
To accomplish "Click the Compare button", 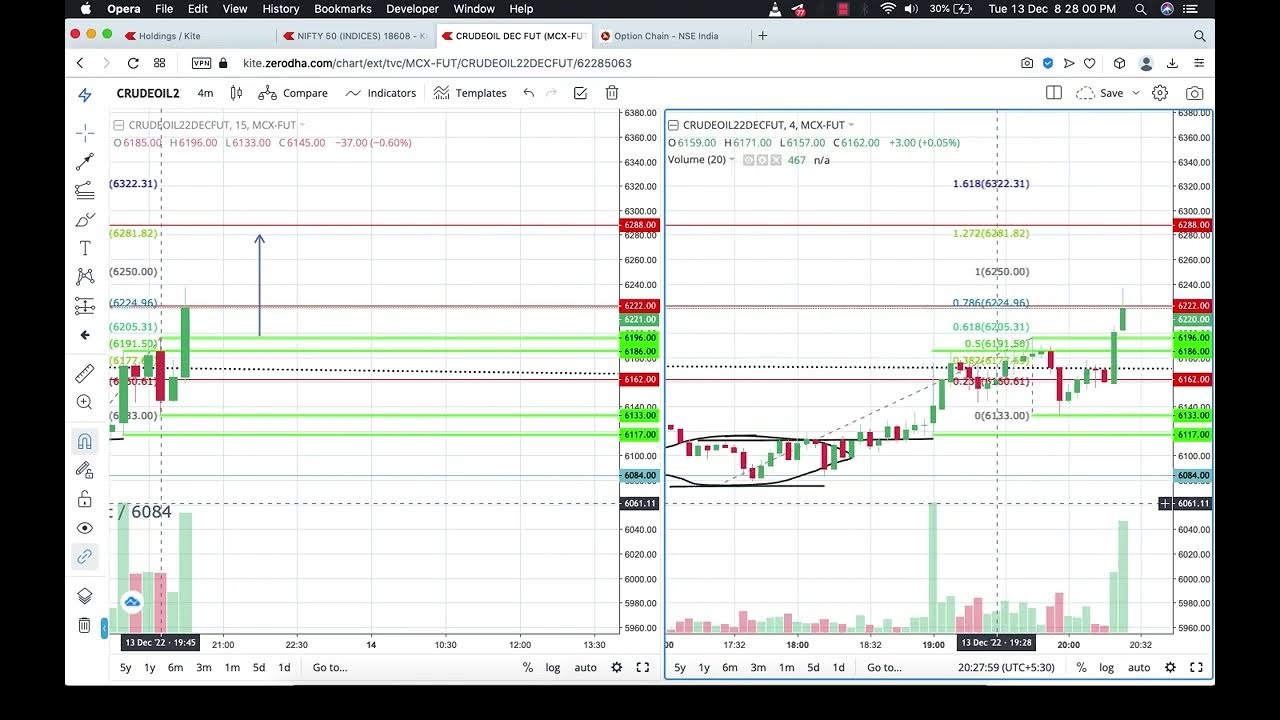I will pyautogui.click(x=293, y=93).
